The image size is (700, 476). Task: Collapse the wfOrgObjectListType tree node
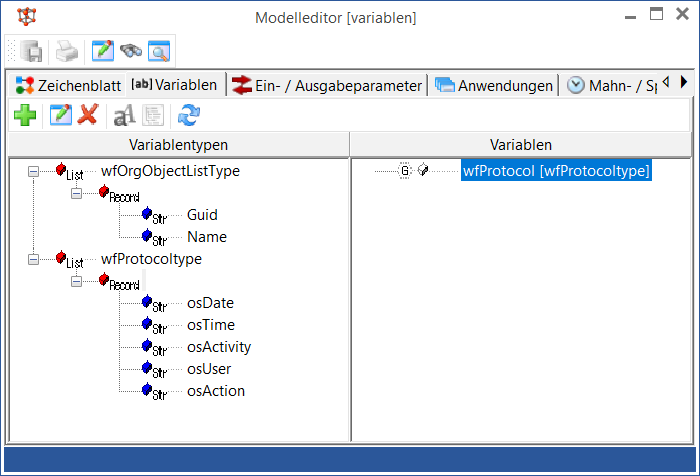[34, 171]
